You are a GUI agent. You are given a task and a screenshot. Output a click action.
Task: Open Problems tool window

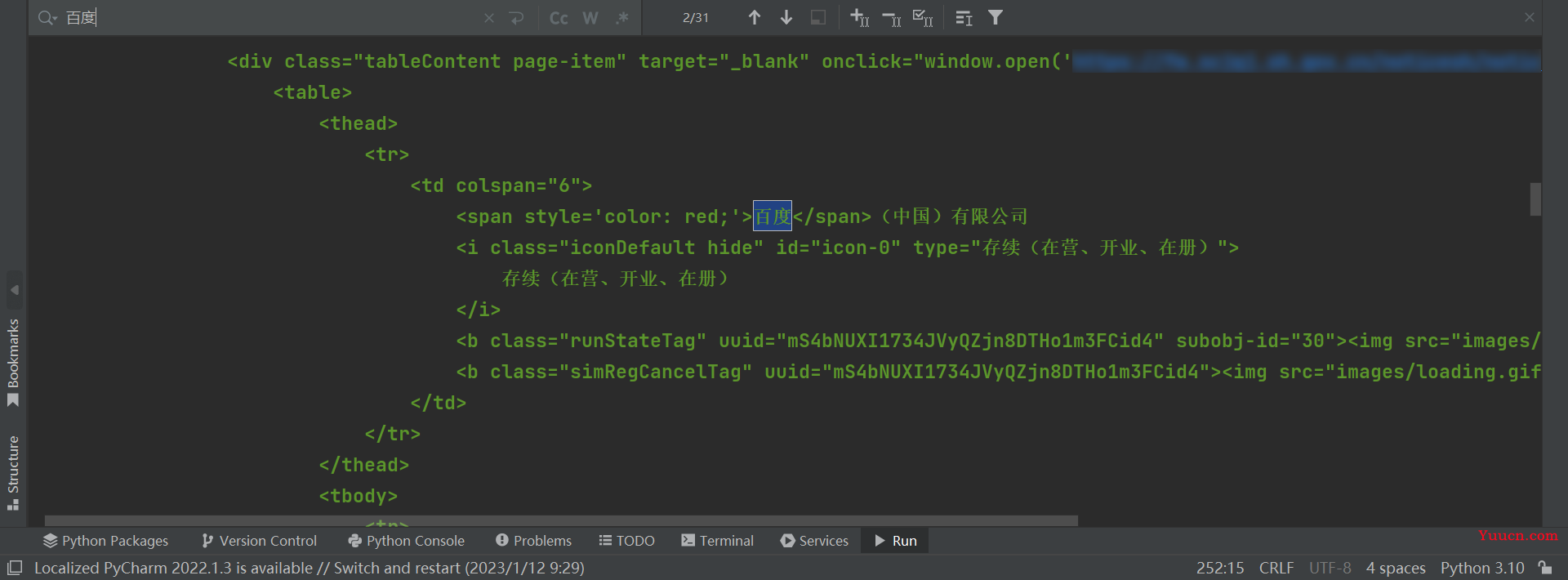[533, 541]
